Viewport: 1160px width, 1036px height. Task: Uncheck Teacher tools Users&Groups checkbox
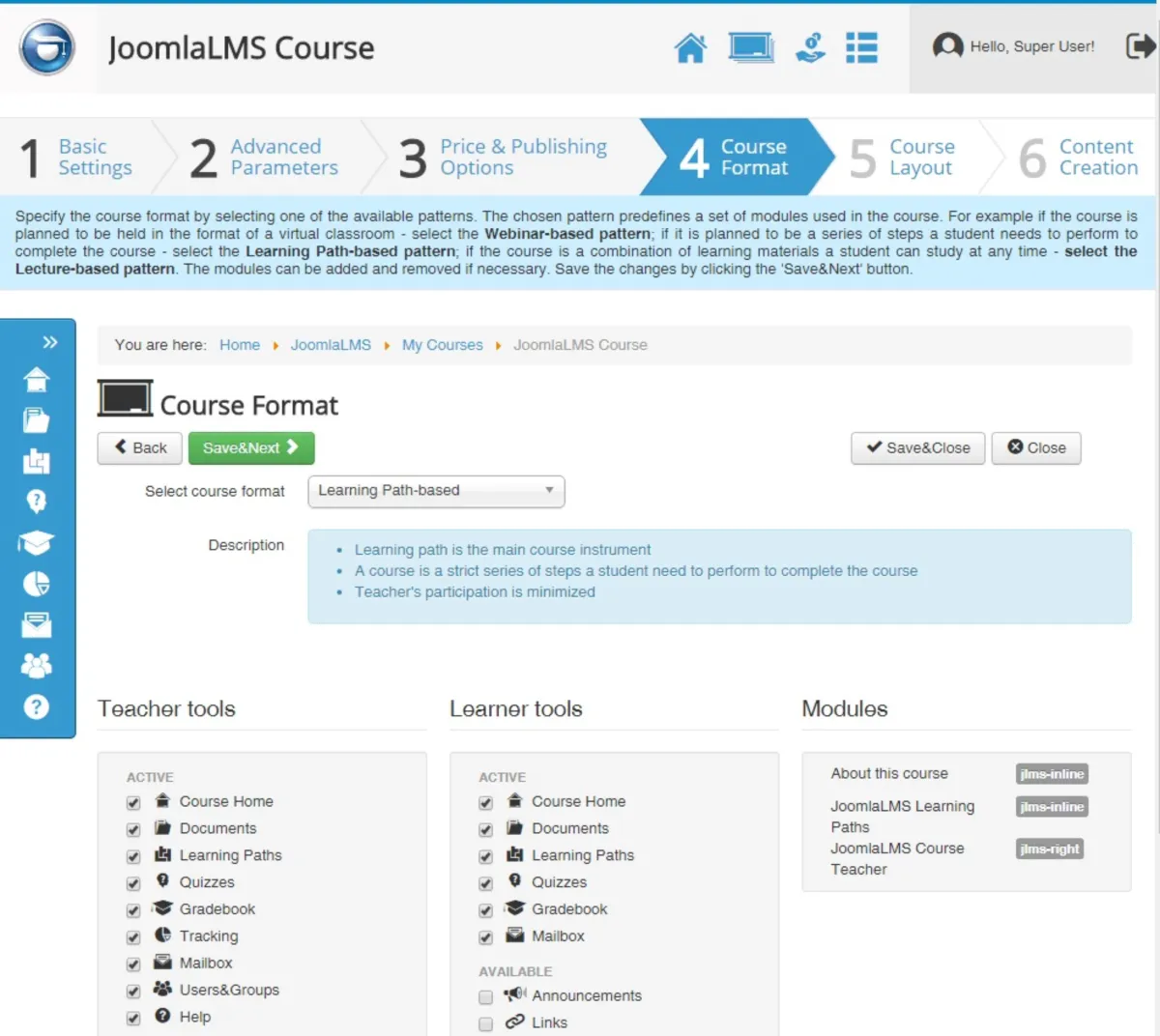[x=133, y=992]
